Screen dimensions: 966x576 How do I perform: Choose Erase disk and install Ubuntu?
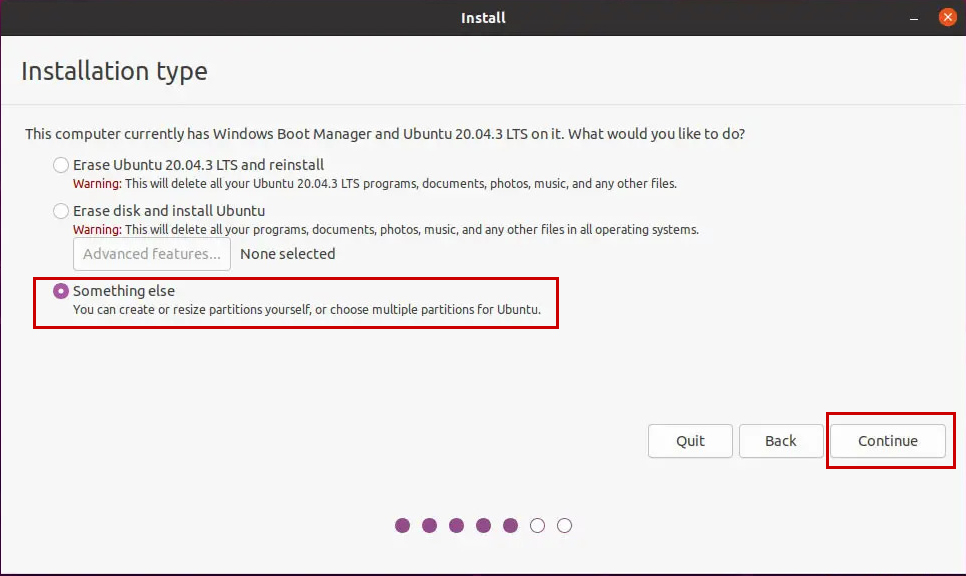(x=60, y=211)
